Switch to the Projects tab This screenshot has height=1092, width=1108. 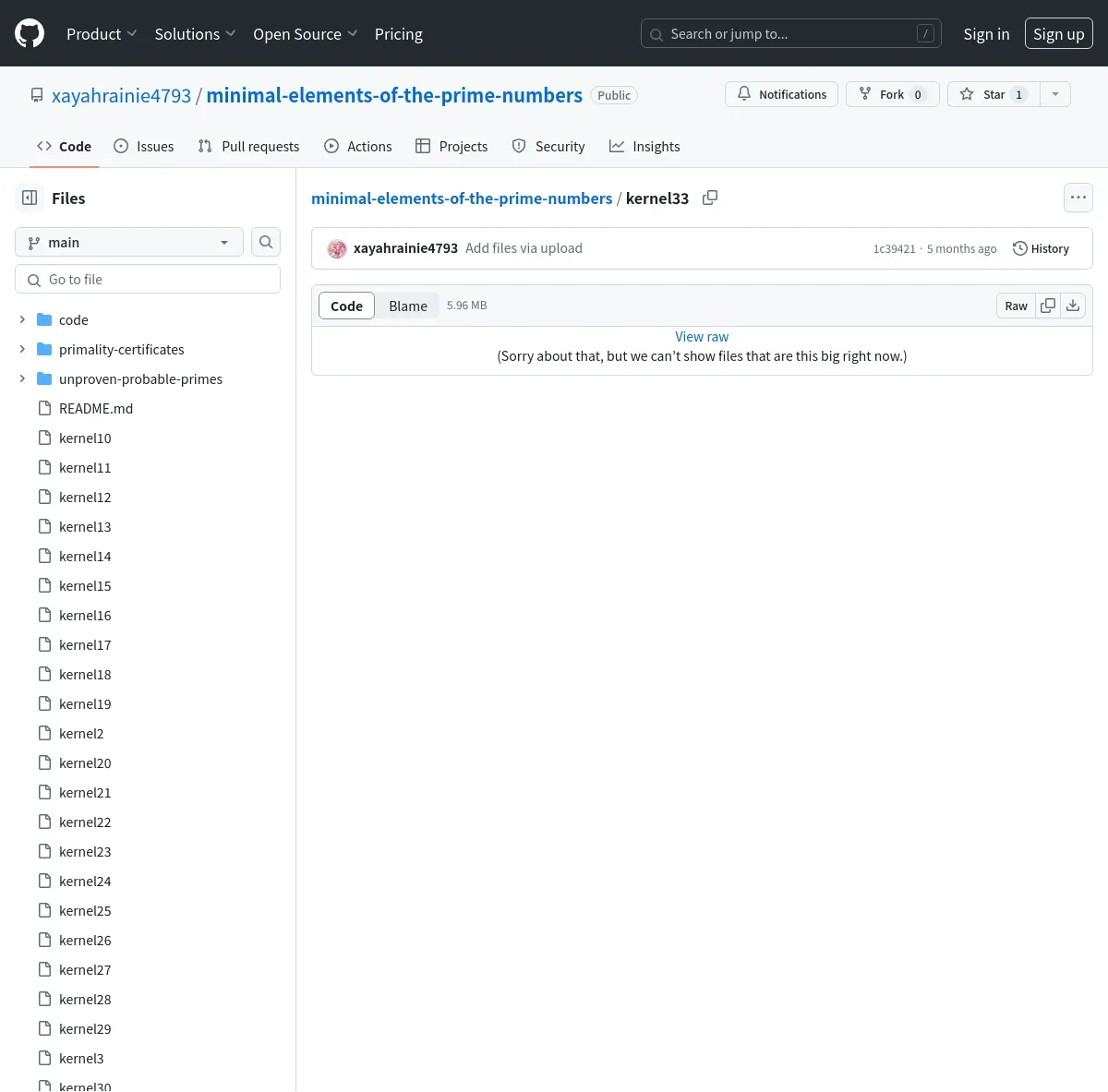click(452, 146)
